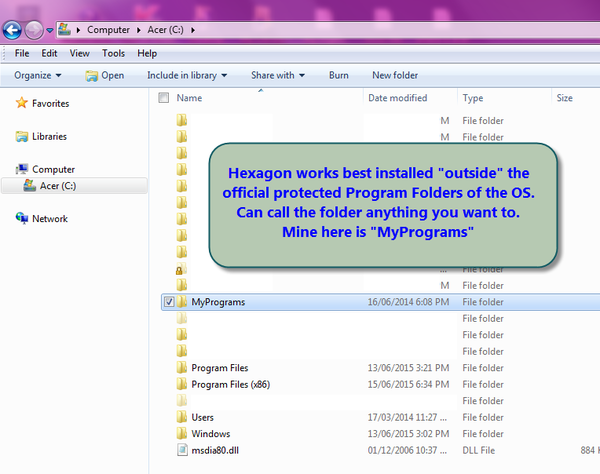The width and height of the screenshot is (600, 474).
Task: Select Acer (C:) in the address bar
Action: pos(166,30)
